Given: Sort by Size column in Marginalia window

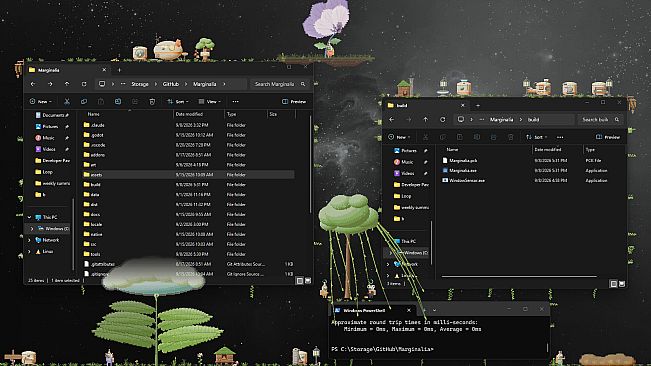Looking at the screenshot, I should point(273,114).
